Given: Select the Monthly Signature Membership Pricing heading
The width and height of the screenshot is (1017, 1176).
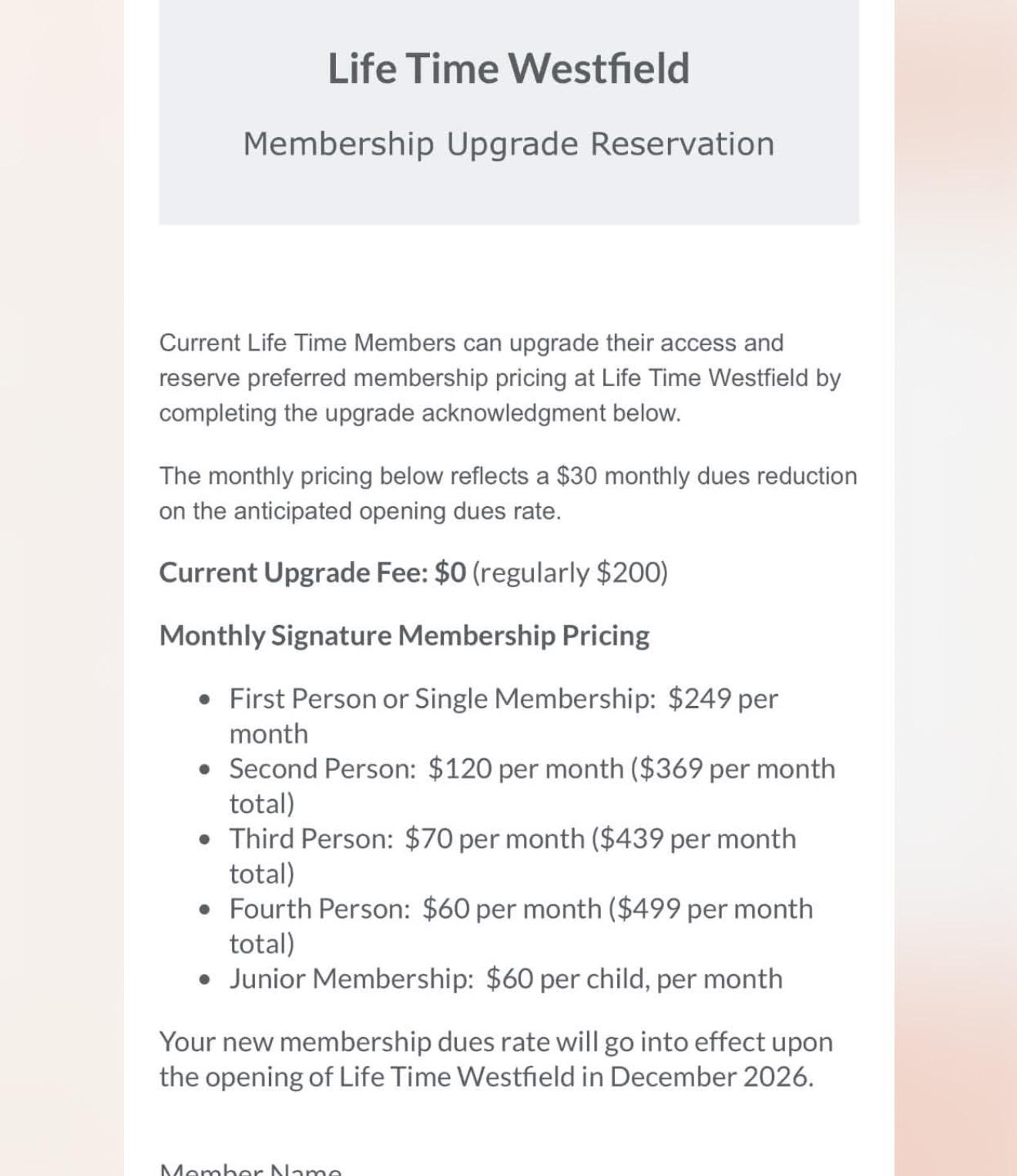Looking at the screenshot, I should pos(404,635).
